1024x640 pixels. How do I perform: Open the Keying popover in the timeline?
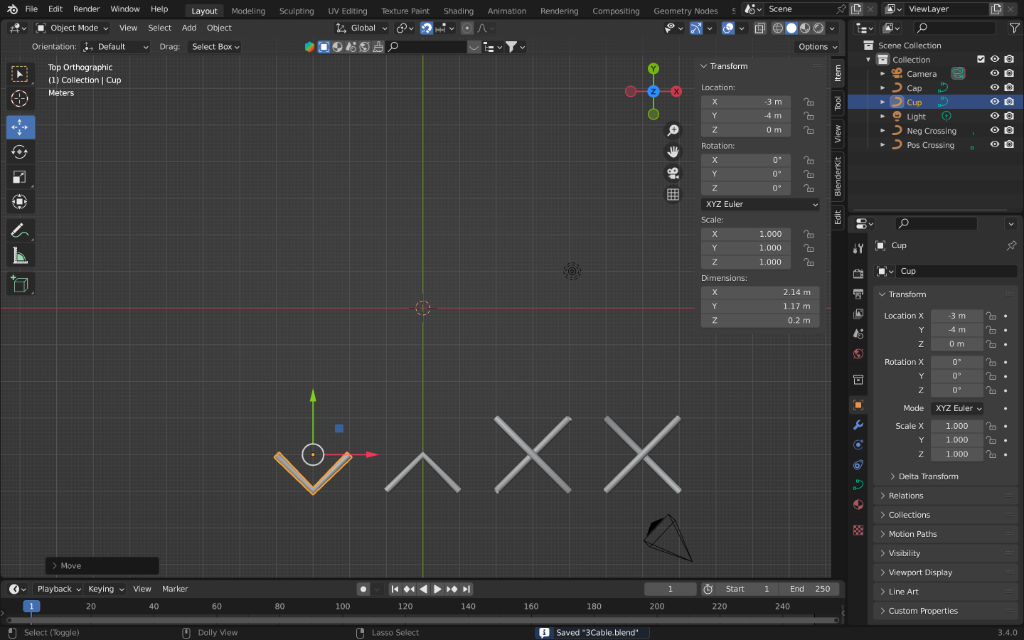[104, 589]
